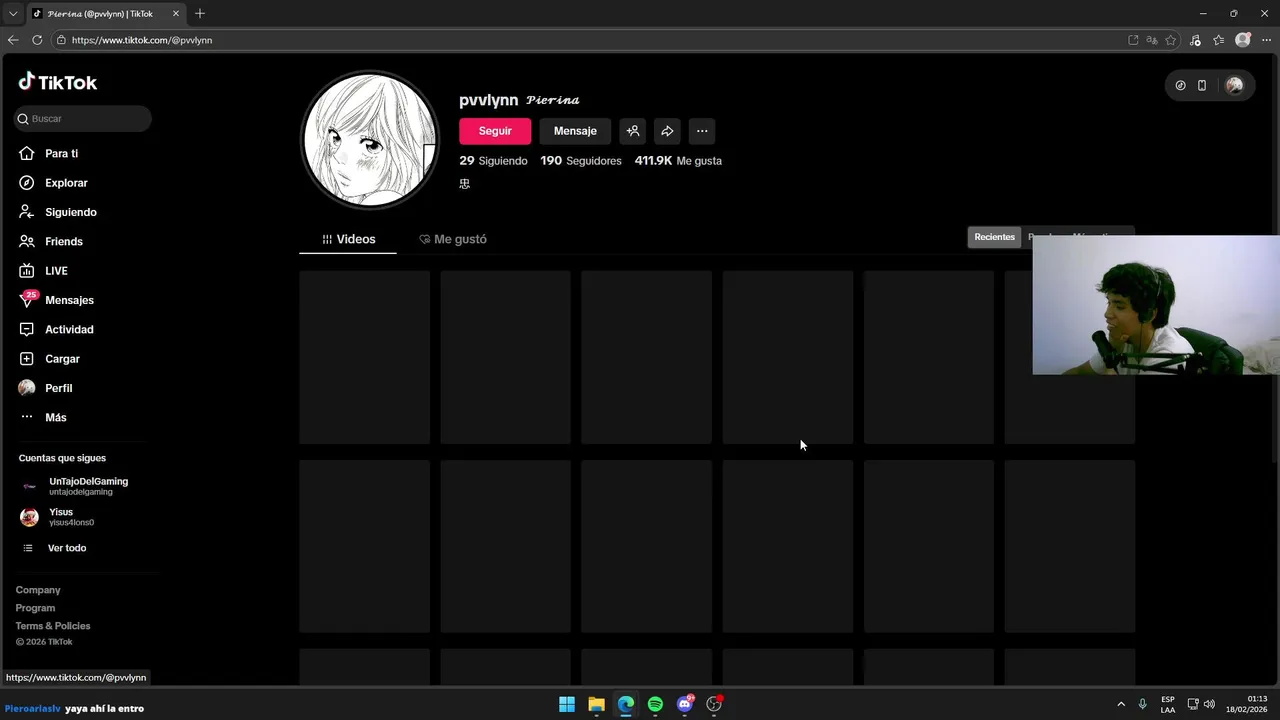Click the TikTok logo
Viewport: 1280px width, 720px height.
point(58,82)
